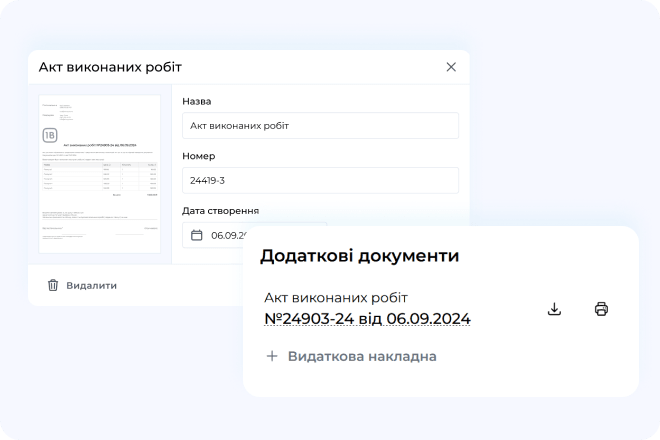Click the Номер field label

pos(198,156)
